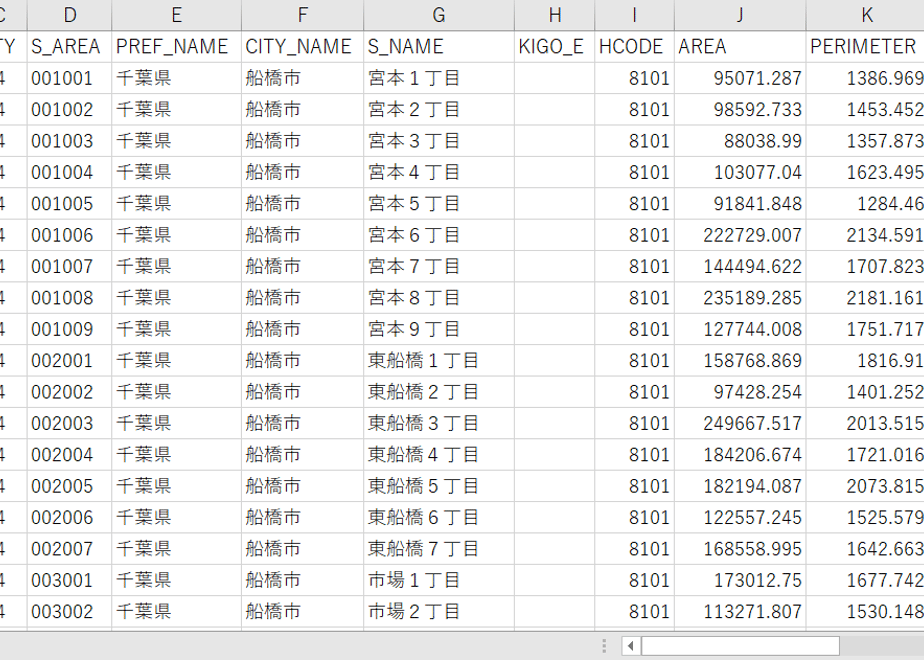Select PERIMETER value 1707.823

[865, 266]
